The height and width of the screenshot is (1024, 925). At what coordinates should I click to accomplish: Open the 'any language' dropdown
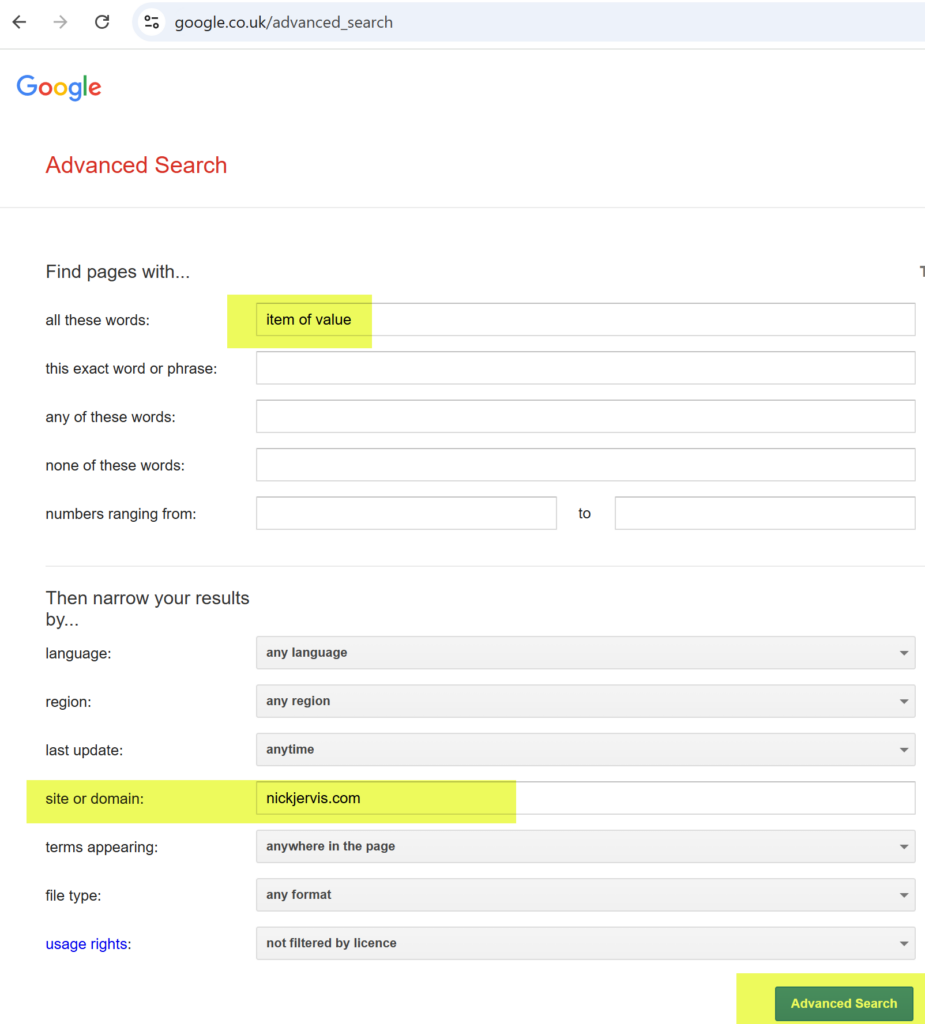(585, 652)
